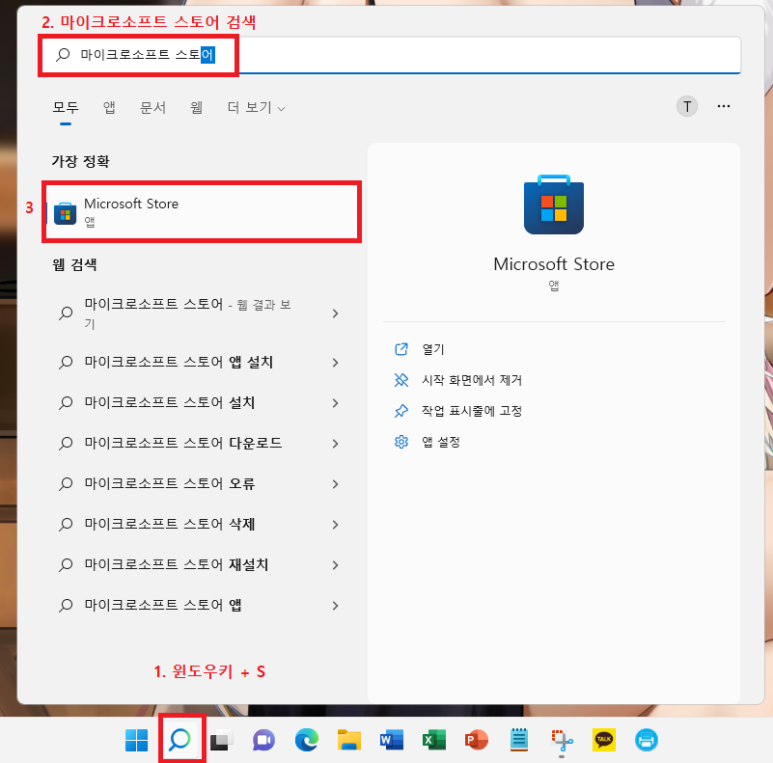The image size is (773, 763).
Task: Choose 시작 화면에서 제거
Action: (472, 380)
